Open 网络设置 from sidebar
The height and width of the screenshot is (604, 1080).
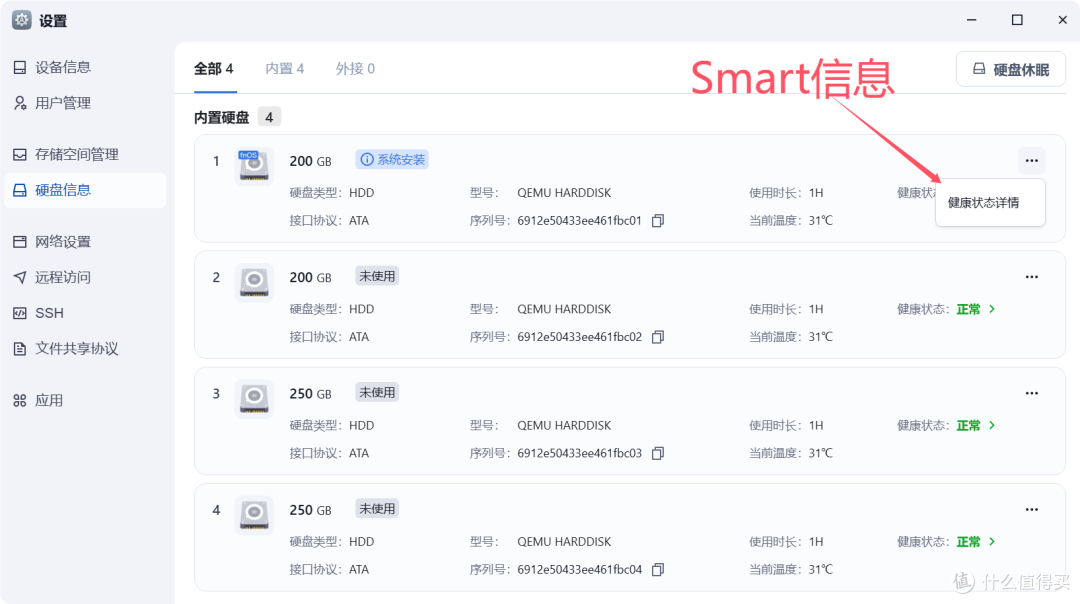[63, 241]
